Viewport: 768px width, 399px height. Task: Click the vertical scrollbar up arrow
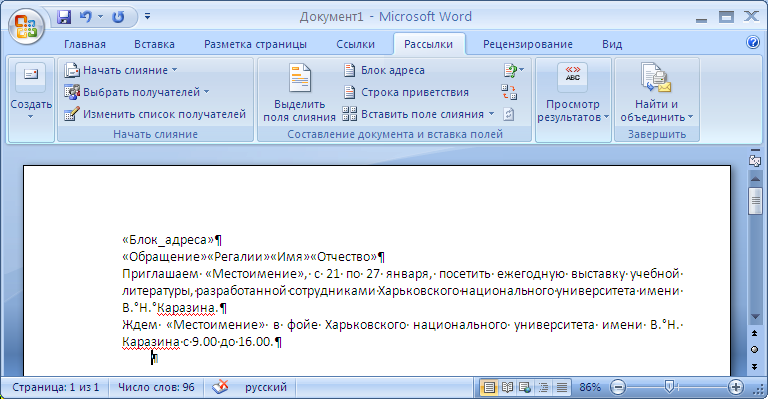point(755,180)
